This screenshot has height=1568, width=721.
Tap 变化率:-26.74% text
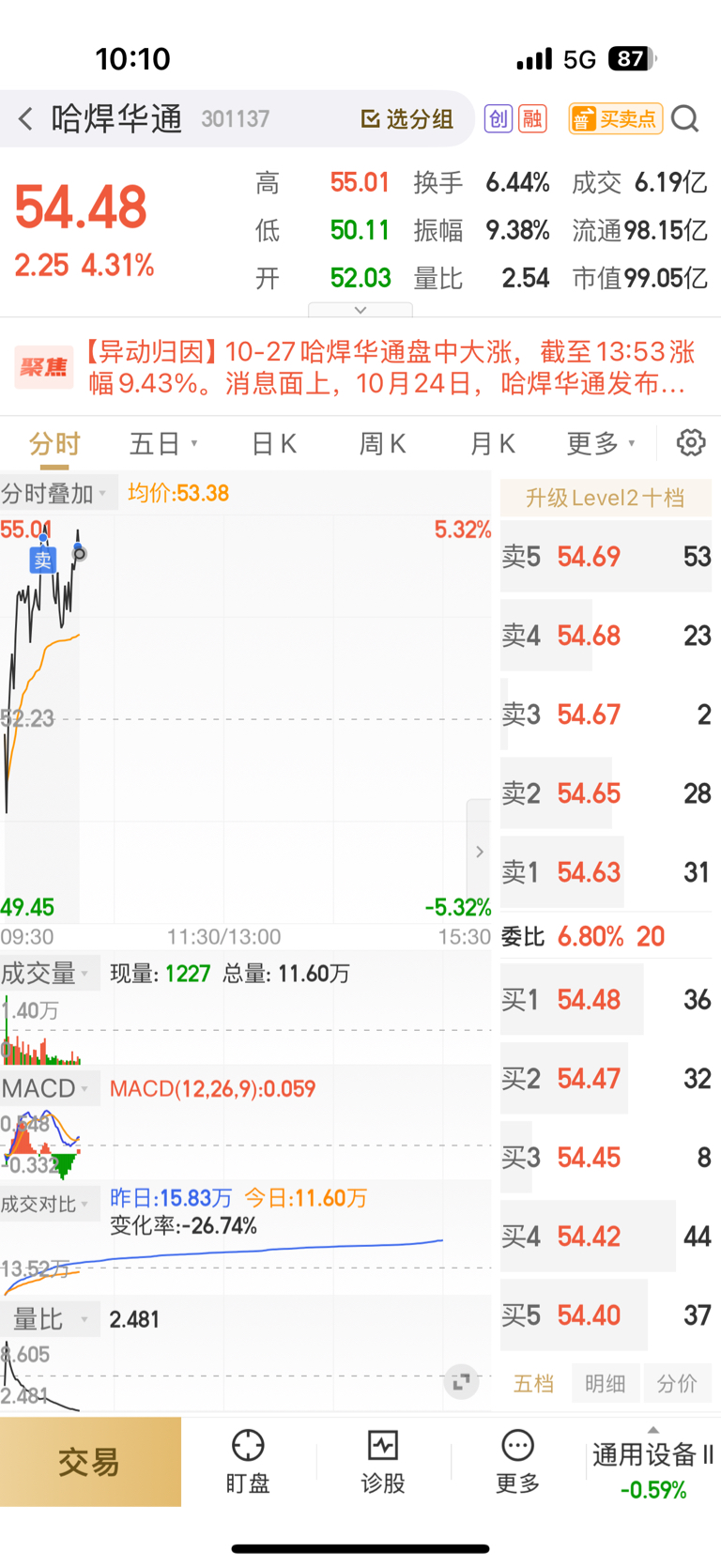tap(183, 1225)
